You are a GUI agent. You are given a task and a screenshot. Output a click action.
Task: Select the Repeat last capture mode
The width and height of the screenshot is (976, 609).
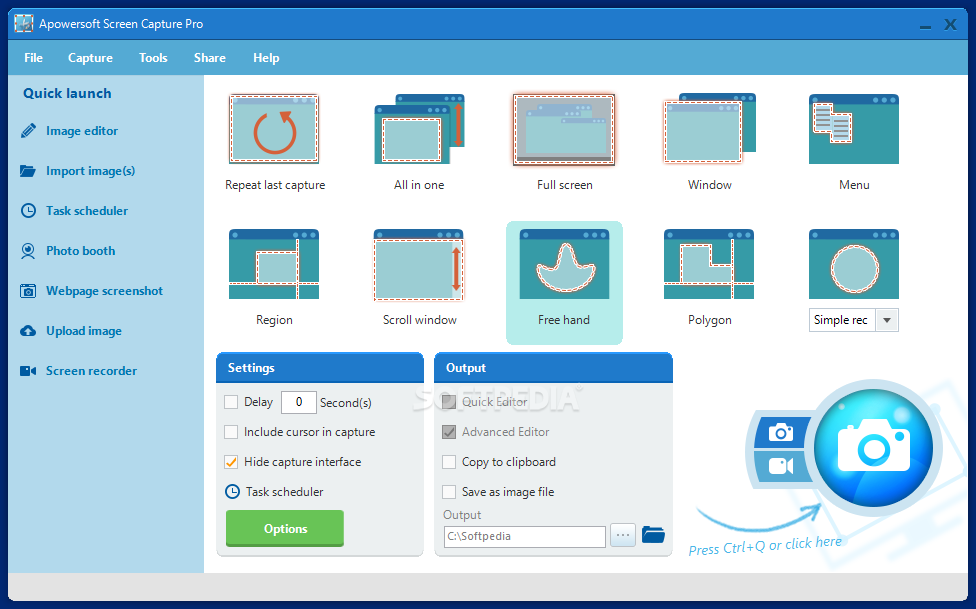coord(274,130)
